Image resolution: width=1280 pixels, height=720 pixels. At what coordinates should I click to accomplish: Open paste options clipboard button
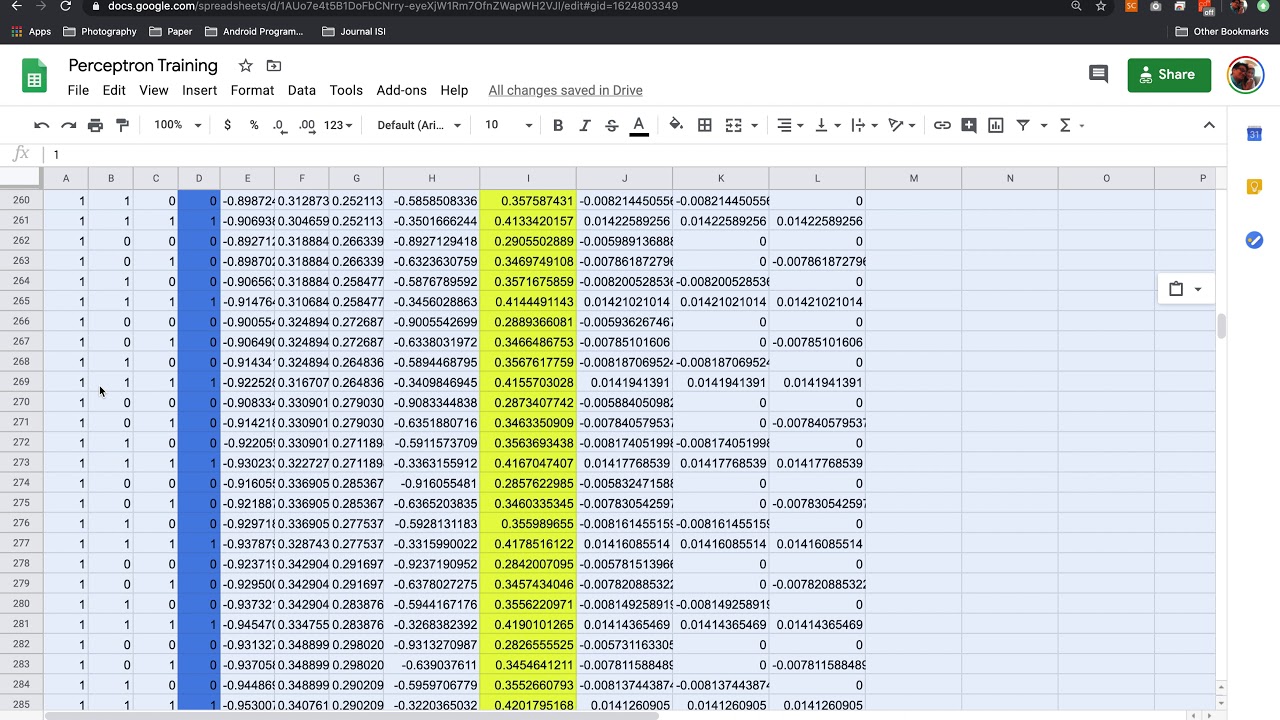pyautogui.click(x=1185, y=289)
